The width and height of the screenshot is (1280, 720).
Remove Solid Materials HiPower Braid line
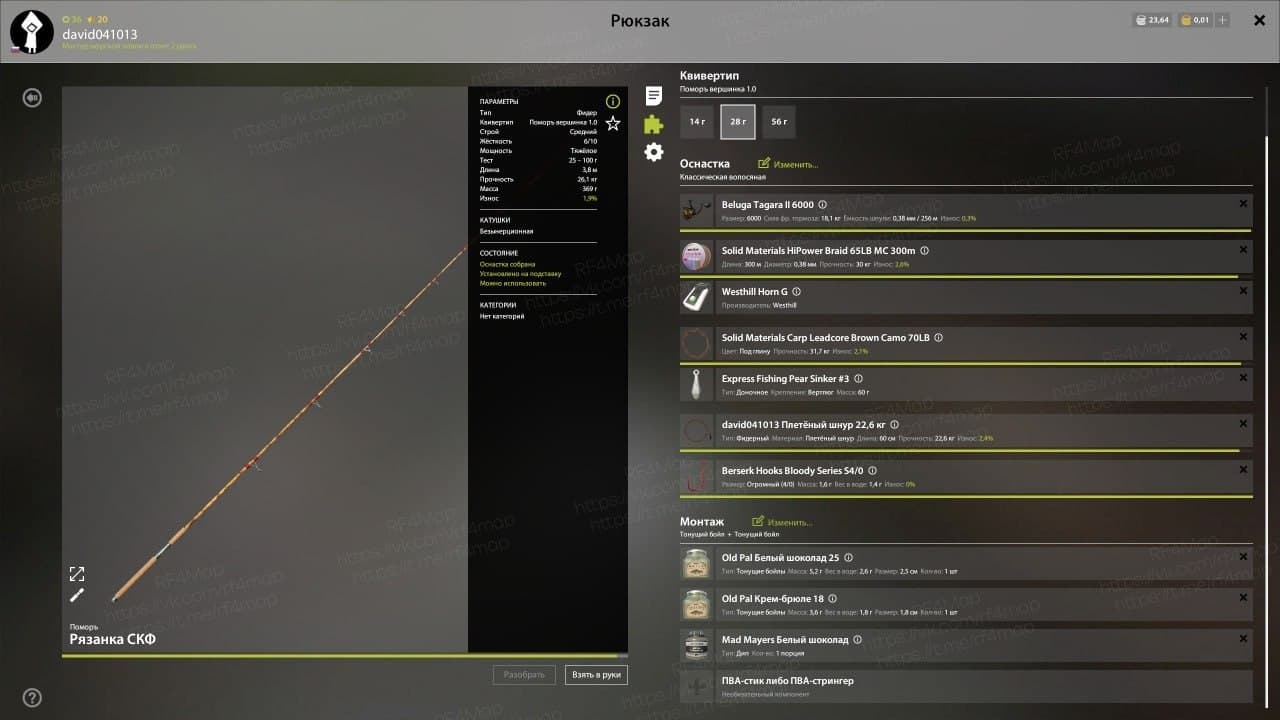1243,249
